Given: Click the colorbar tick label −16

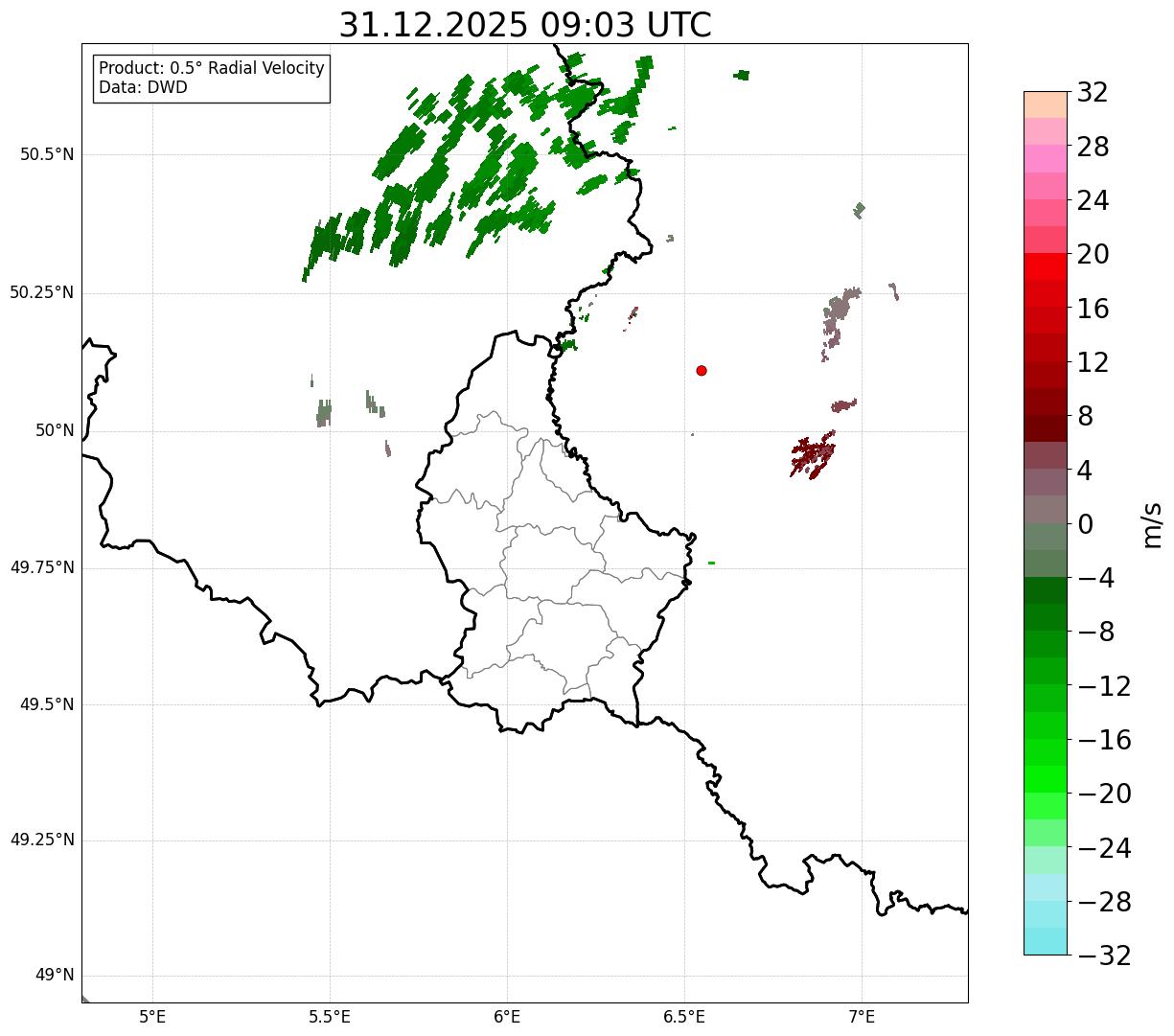Looking at the screenshot, I should [1104, 740].
